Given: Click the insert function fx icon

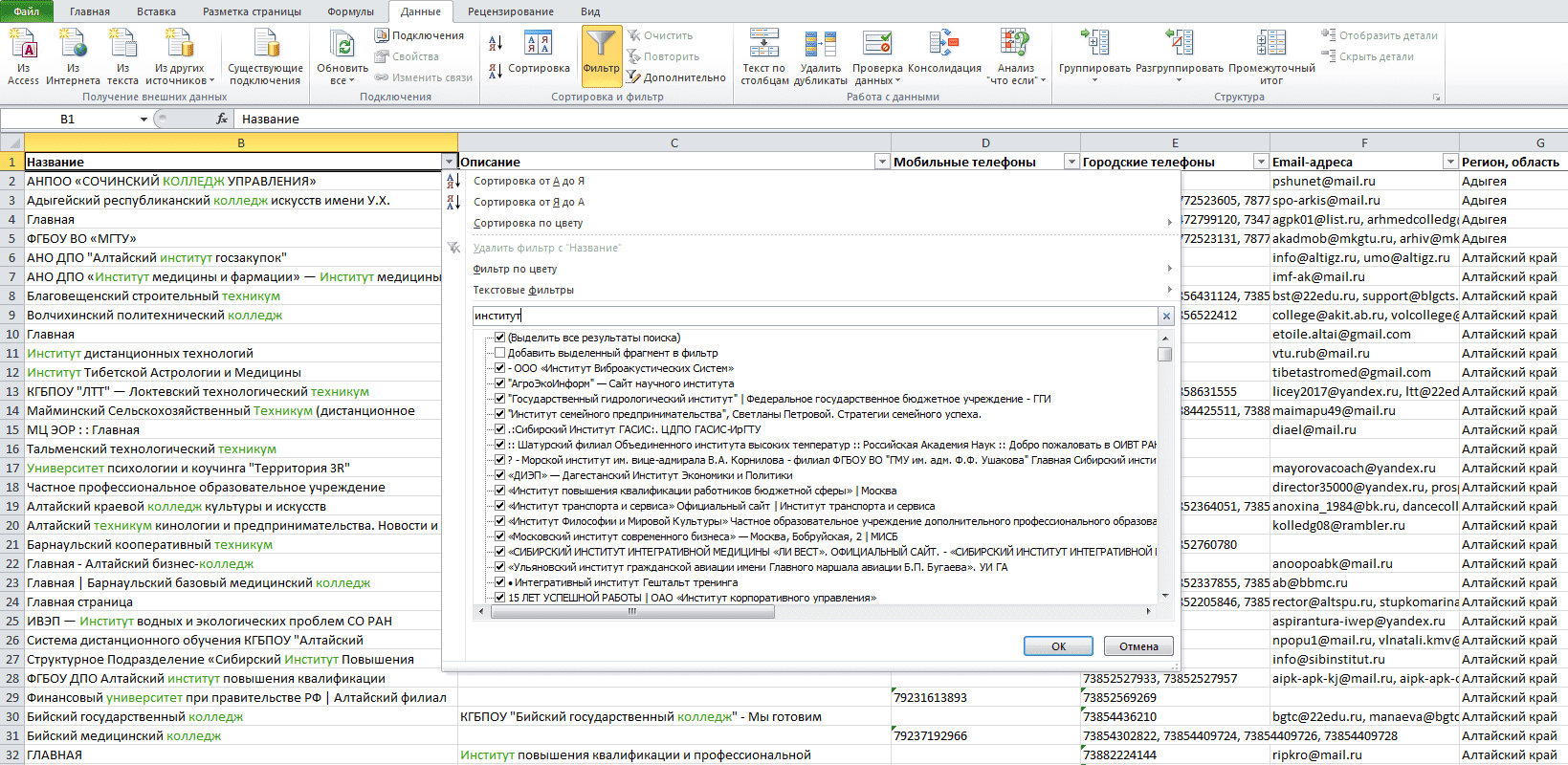Looking at the screenshot, I should tap(222, 119).
